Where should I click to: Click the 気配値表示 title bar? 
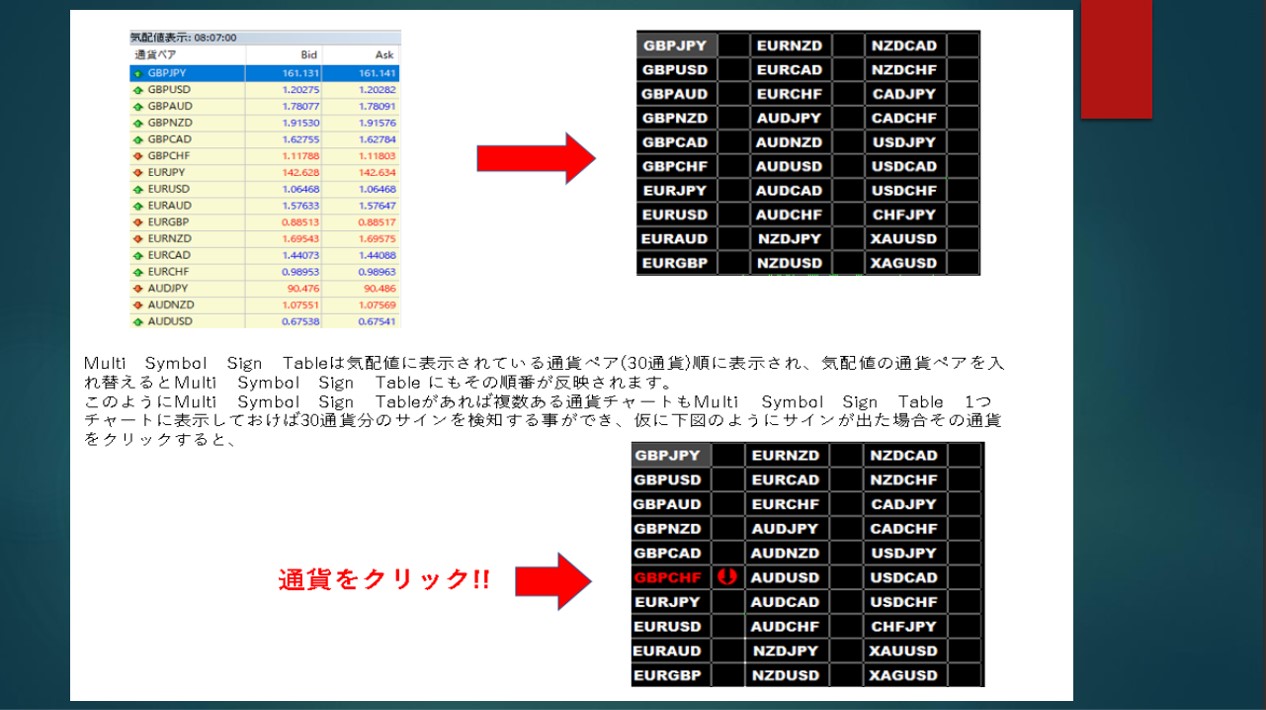tap(265, 38)
